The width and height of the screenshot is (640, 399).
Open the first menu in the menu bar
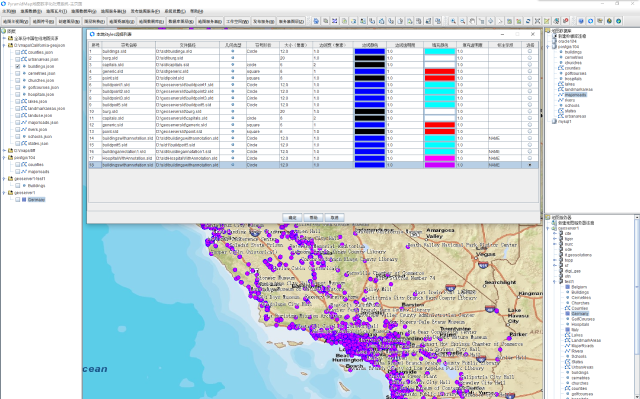[9, 11]
